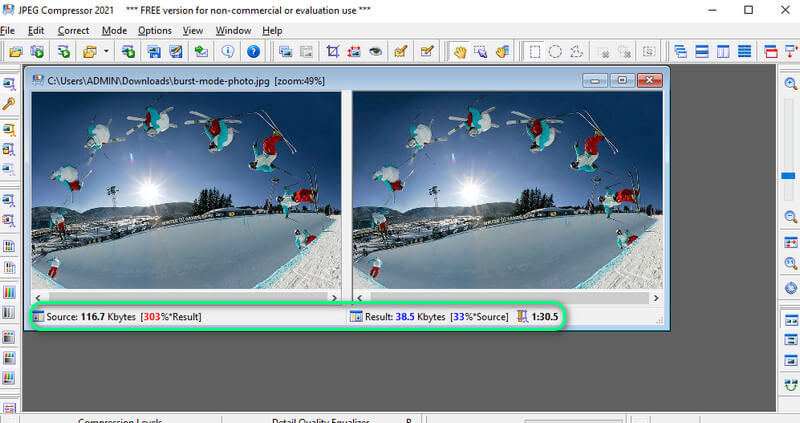The image size is (800, 423).
Task: Open the Mode menu
Action: [x=114, y=31]
